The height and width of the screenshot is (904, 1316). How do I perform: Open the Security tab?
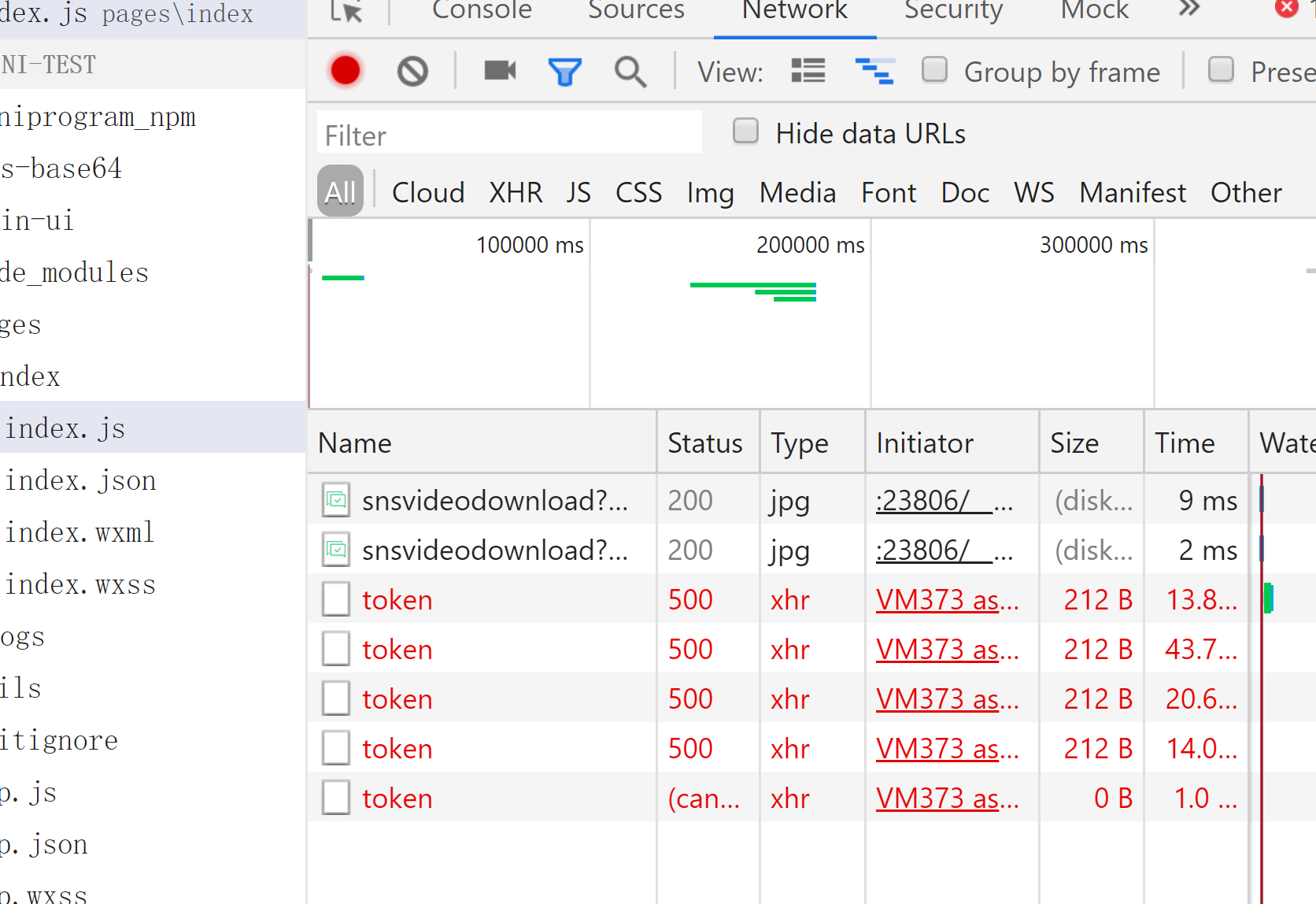click(x=953, y=10)
